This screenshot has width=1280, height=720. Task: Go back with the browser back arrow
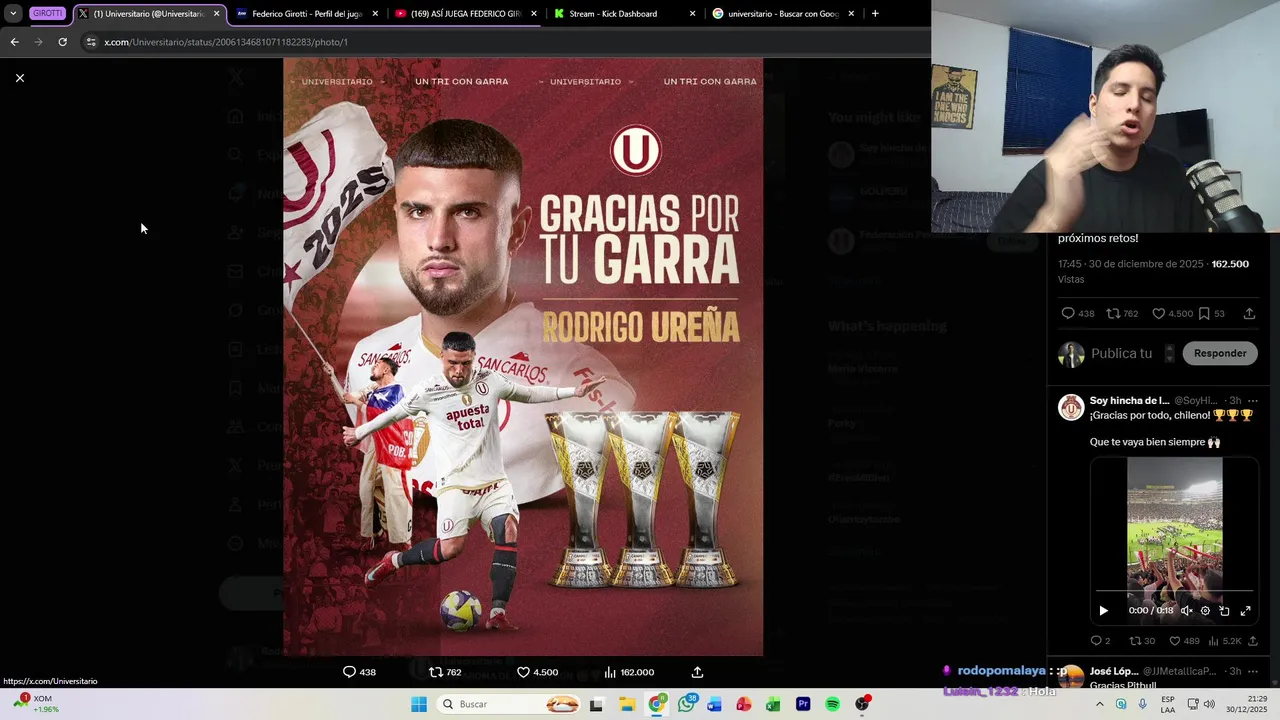pos(14,42)
